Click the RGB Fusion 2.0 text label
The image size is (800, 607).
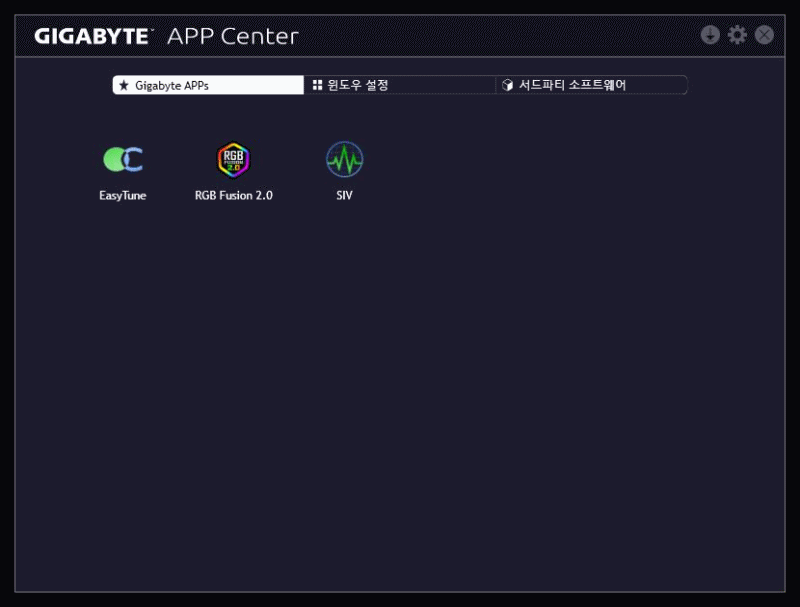[234, 195]
